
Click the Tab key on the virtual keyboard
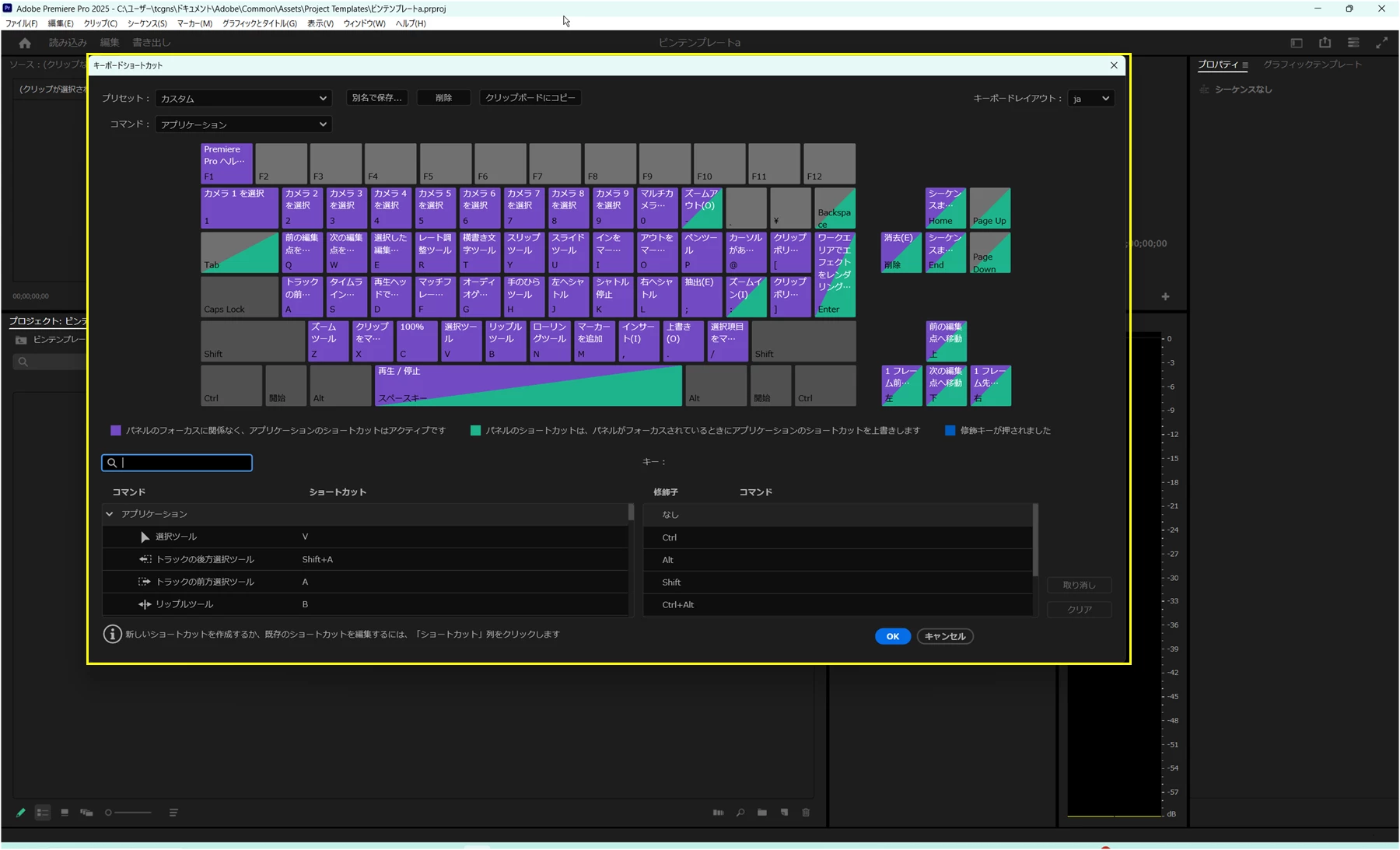click(240, 253)
